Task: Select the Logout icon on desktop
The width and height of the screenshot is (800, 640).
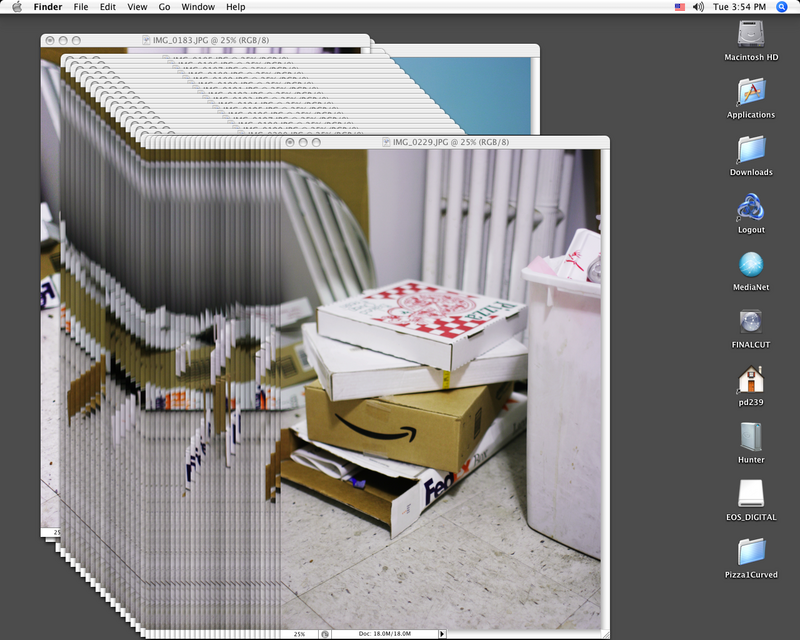Action: tap(751, 207)
